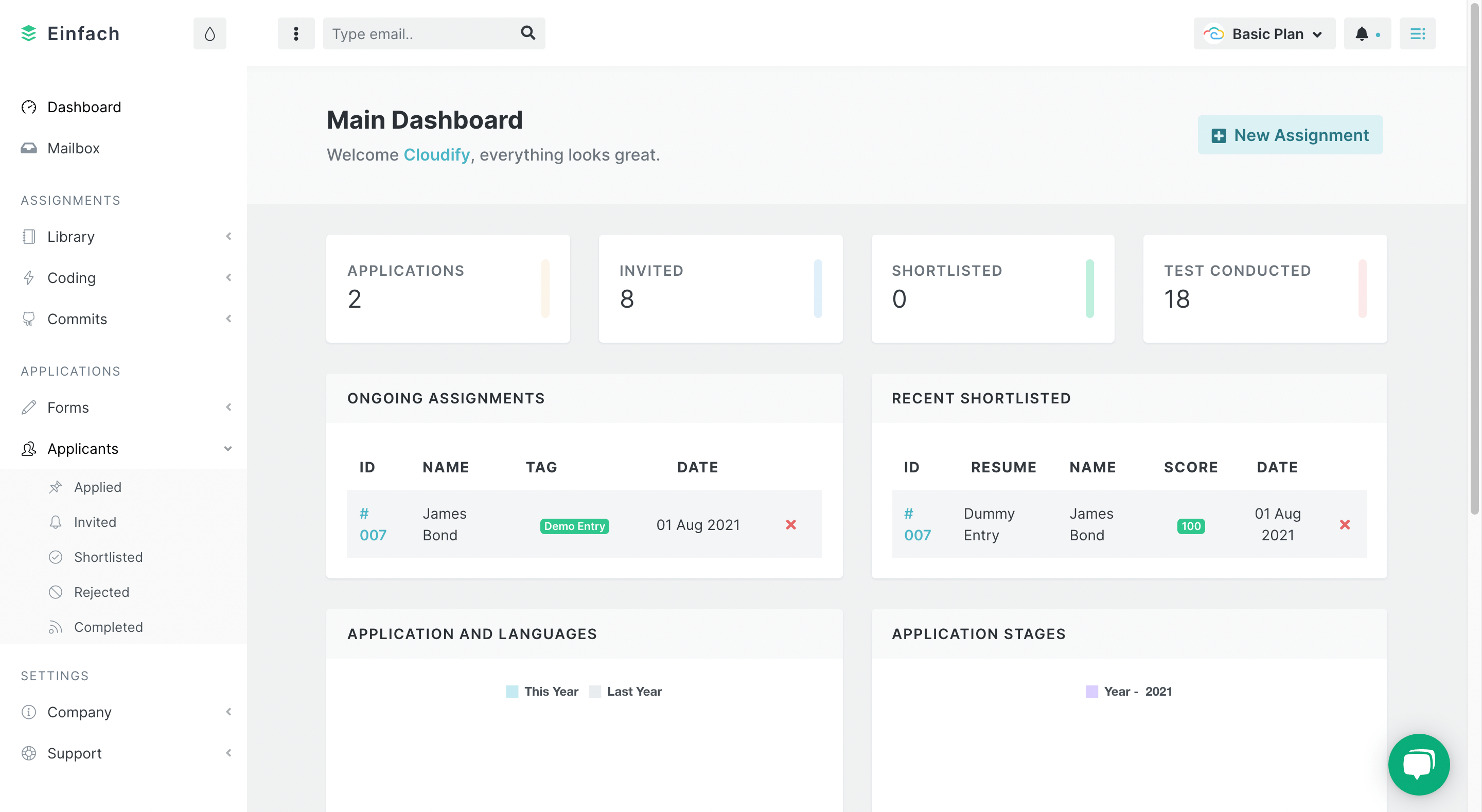Click the Coding assignments icon
1482x812 pixels.
tap(28, 277)
